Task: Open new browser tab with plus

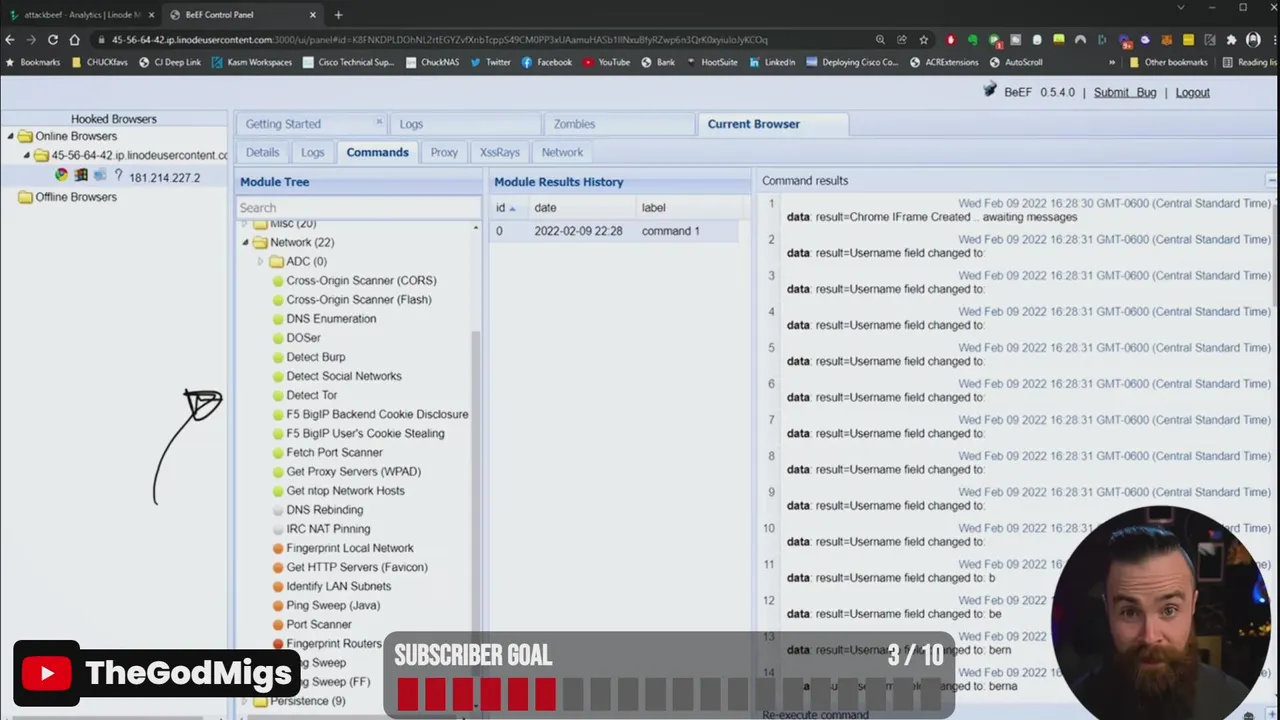Action: coord(338,15)
